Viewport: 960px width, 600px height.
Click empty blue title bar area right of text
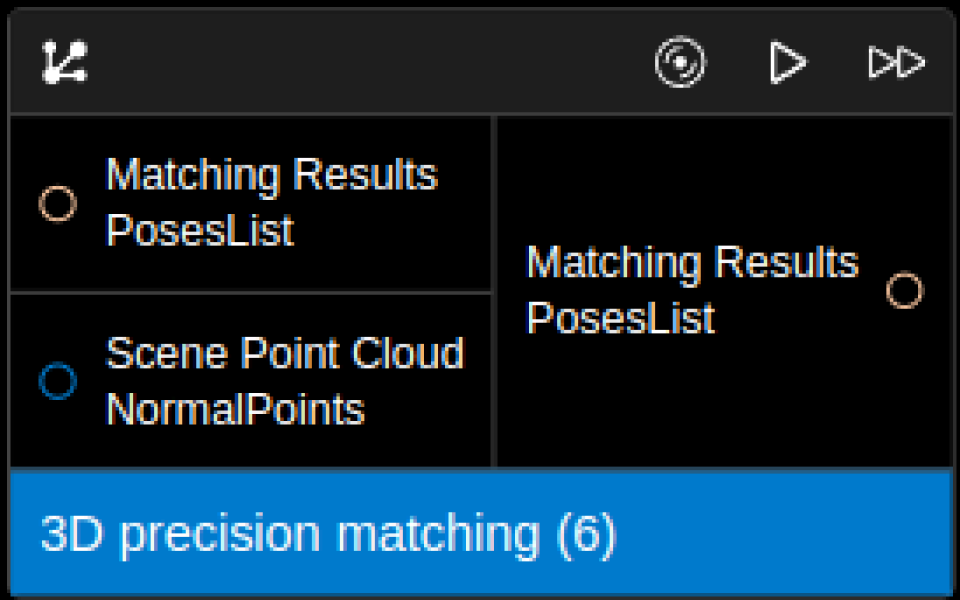[x=790, y=533]
